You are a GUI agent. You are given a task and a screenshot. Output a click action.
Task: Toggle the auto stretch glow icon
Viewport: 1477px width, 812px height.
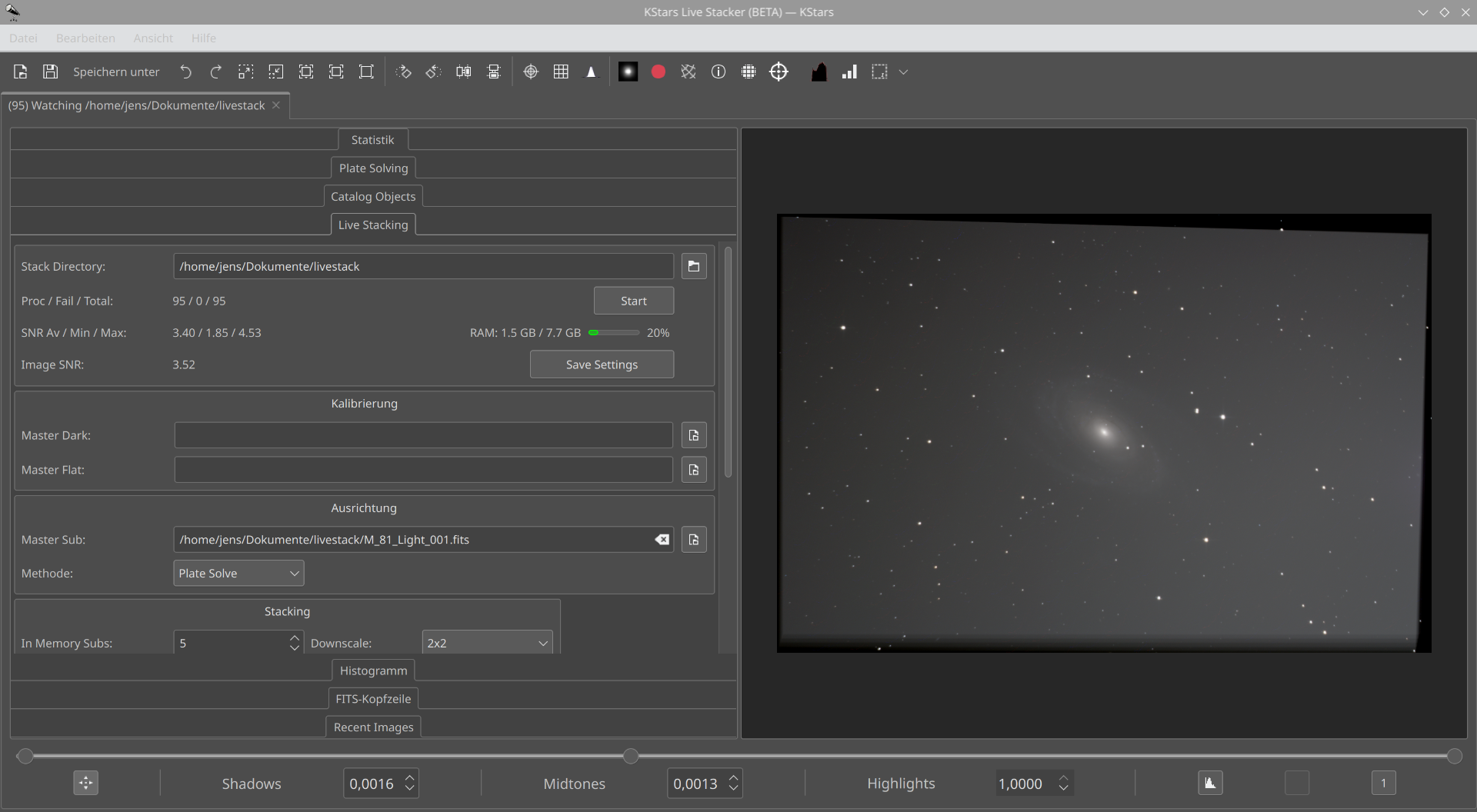click(x=628, y=72)
